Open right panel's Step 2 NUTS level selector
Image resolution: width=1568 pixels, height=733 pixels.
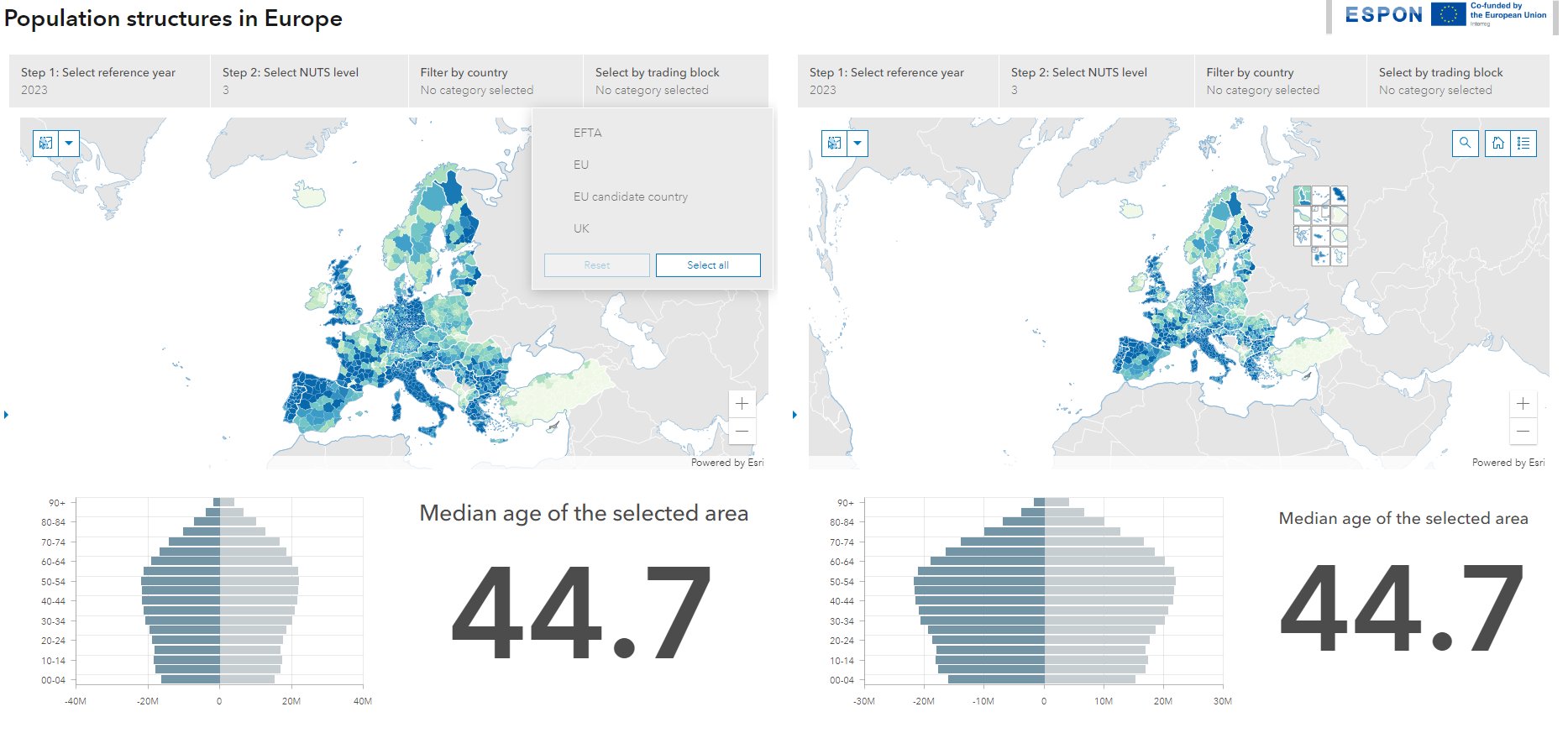coord(1097,81)
